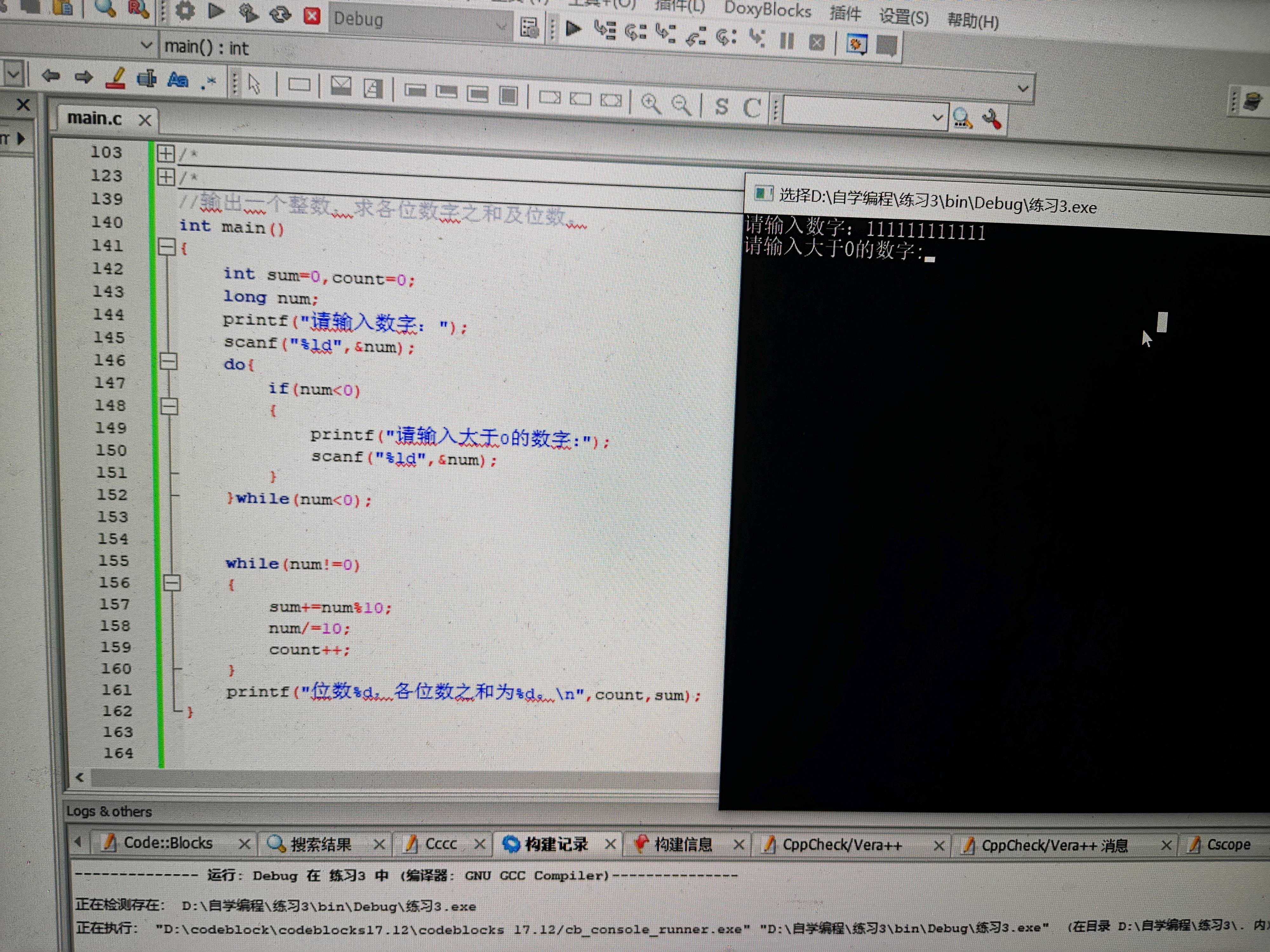Screen dimensions: 1270x952
Task: Switch to the 构建信息 tab
Action: pos(683,844)
